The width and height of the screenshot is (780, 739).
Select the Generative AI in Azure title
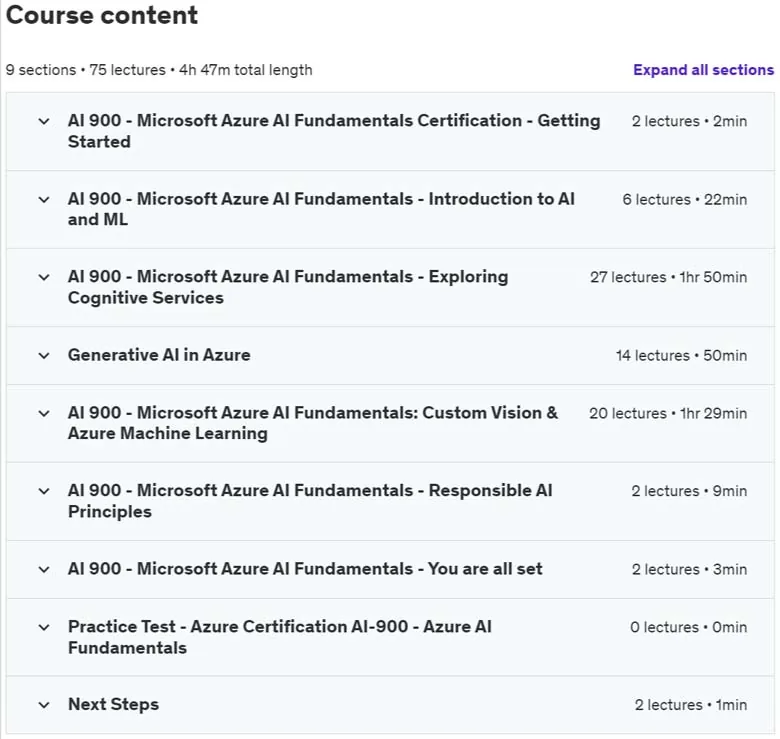pyautogui.click(x=159, y=355)
